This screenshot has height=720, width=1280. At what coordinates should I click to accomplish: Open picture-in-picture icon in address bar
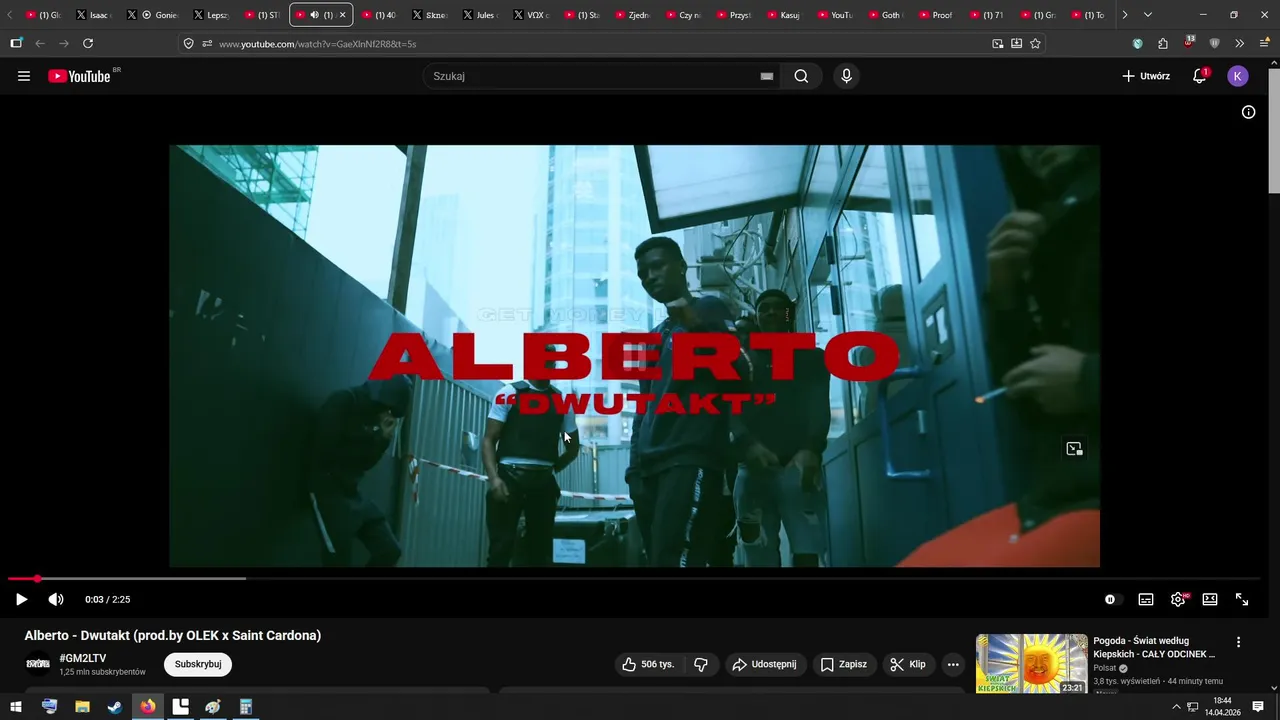(x=997, y=44)
